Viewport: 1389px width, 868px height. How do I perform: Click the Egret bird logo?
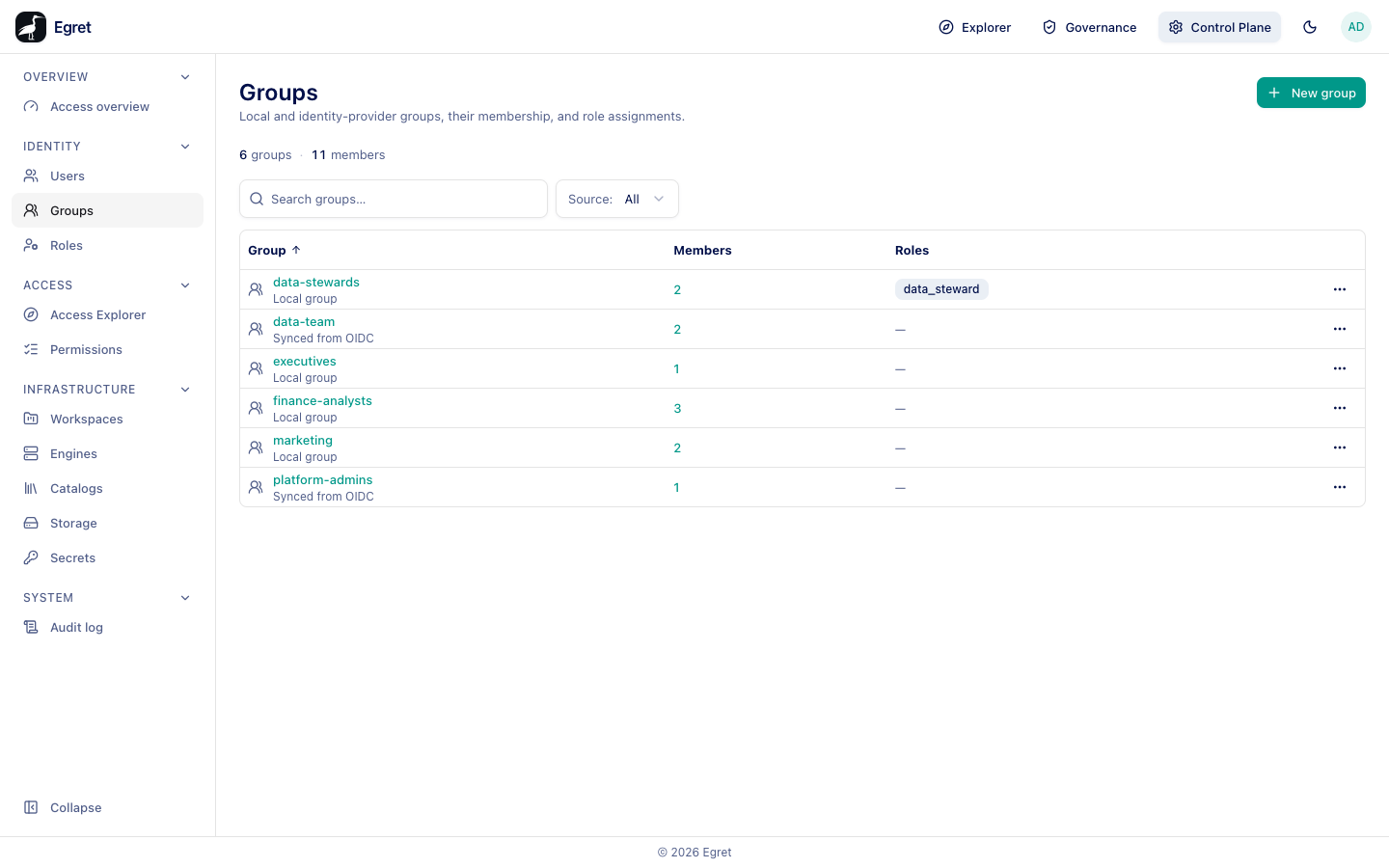click(x=31, y=27)
